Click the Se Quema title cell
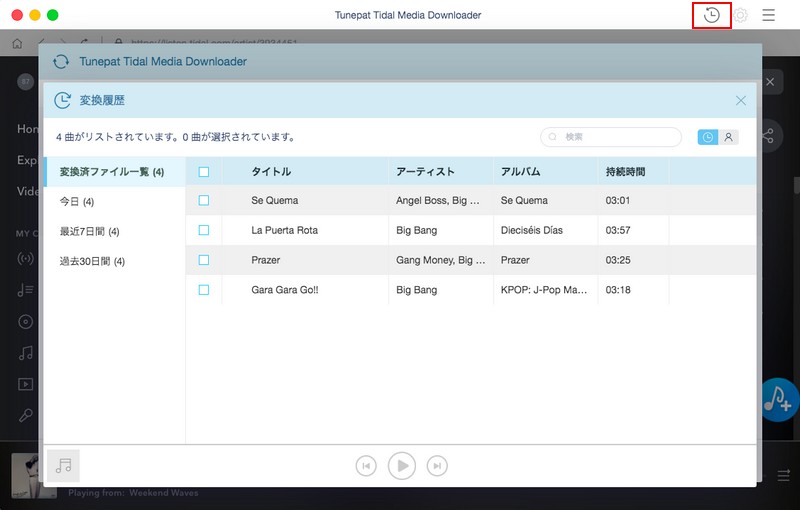The image size is (800, 510). point(274,200)
